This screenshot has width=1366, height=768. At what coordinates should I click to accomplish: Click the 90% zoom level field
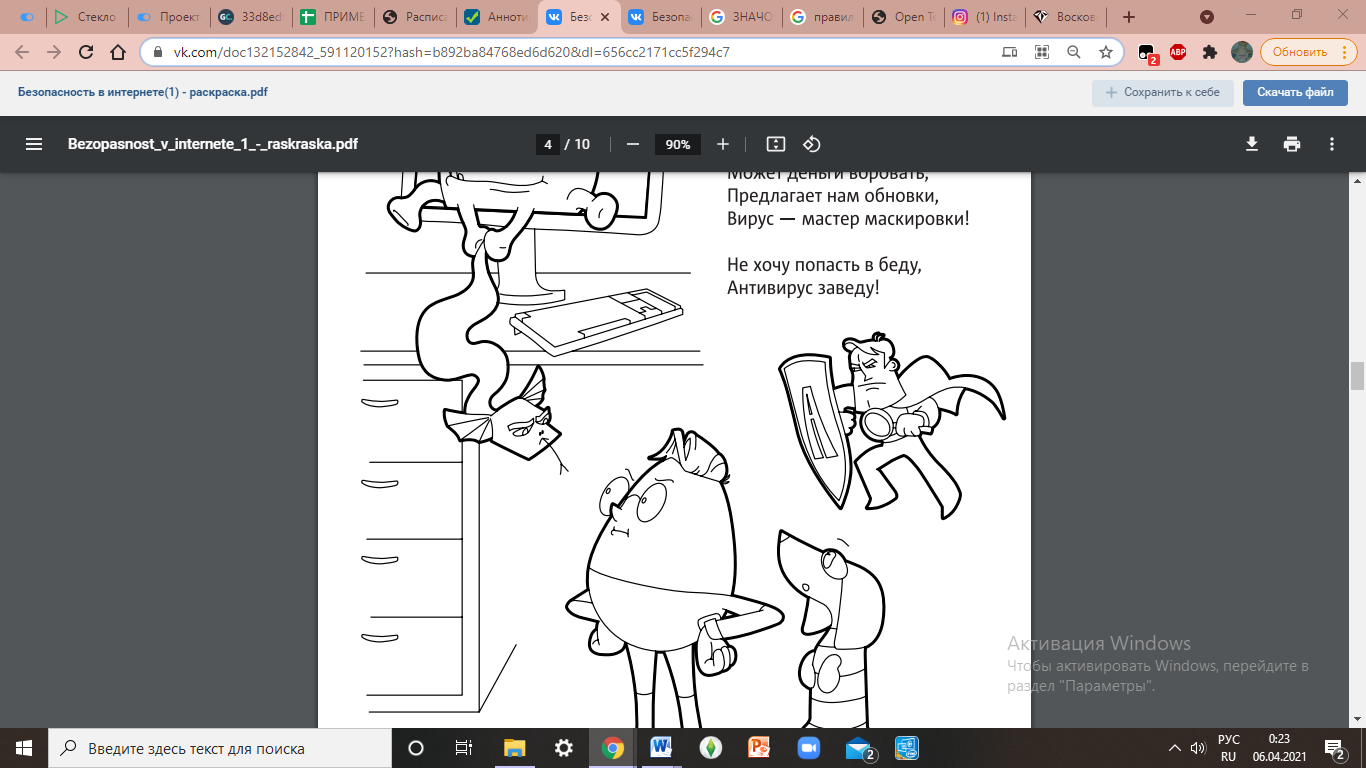[678, 144]
